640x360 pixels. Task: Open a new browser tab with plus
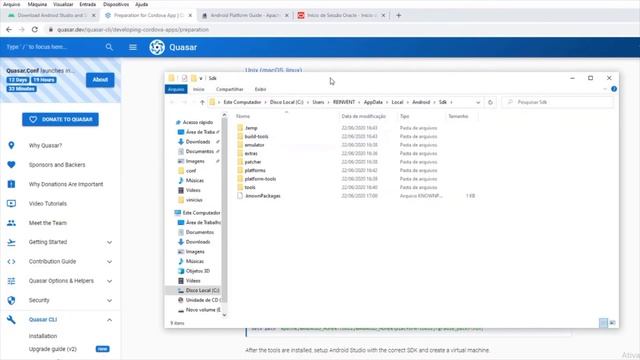coord(399,16)
